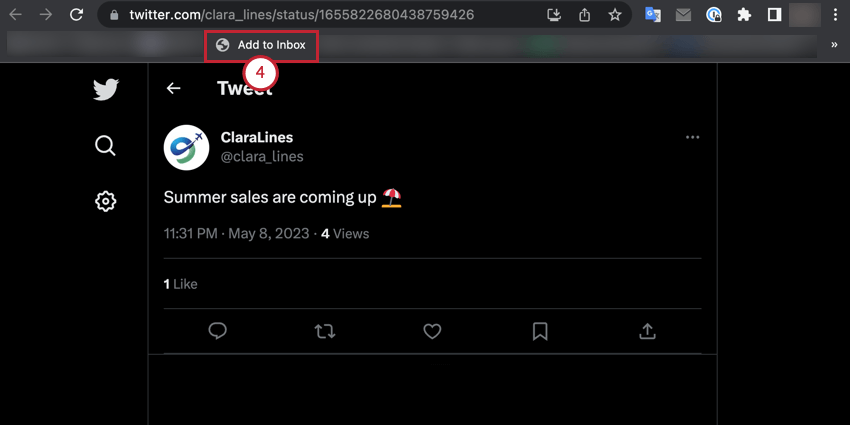Open Chrome three-dot menu
The image size is (850, 425).
(835, 15)
